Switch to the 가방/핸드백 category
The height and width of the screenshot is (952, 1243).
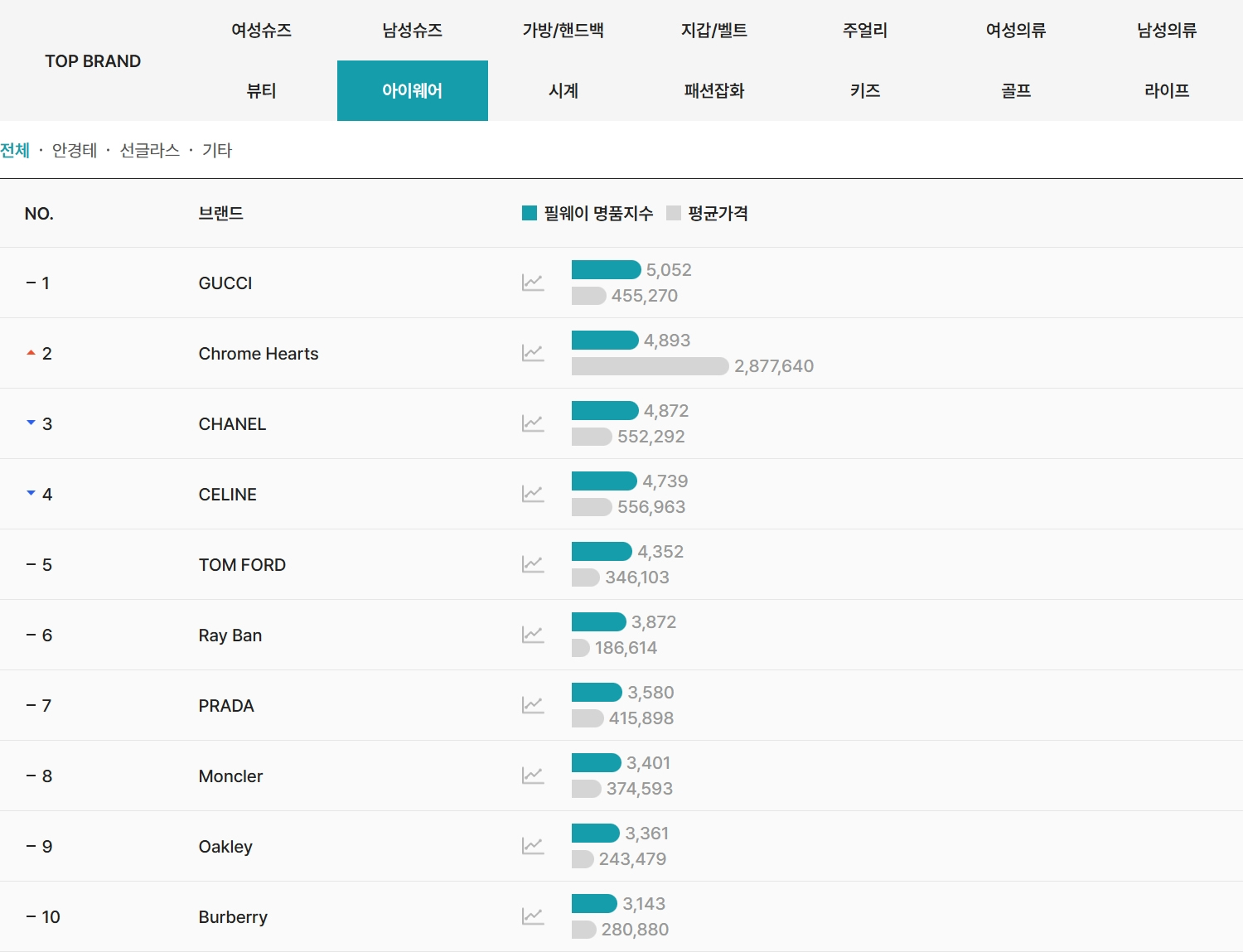[563, 31]
